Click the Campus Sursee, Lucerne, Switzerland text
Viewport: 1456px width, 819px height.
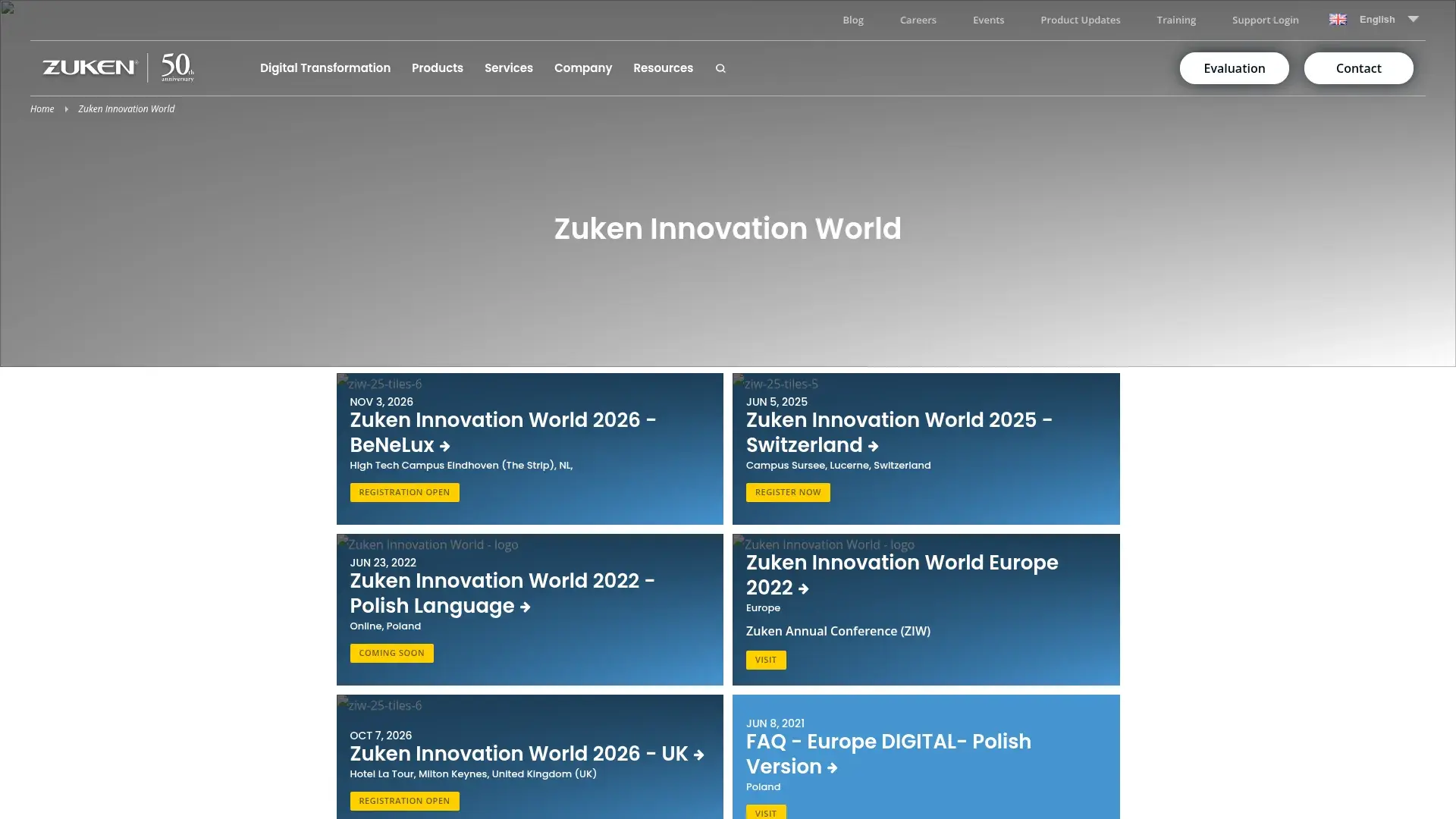[838, 466]
